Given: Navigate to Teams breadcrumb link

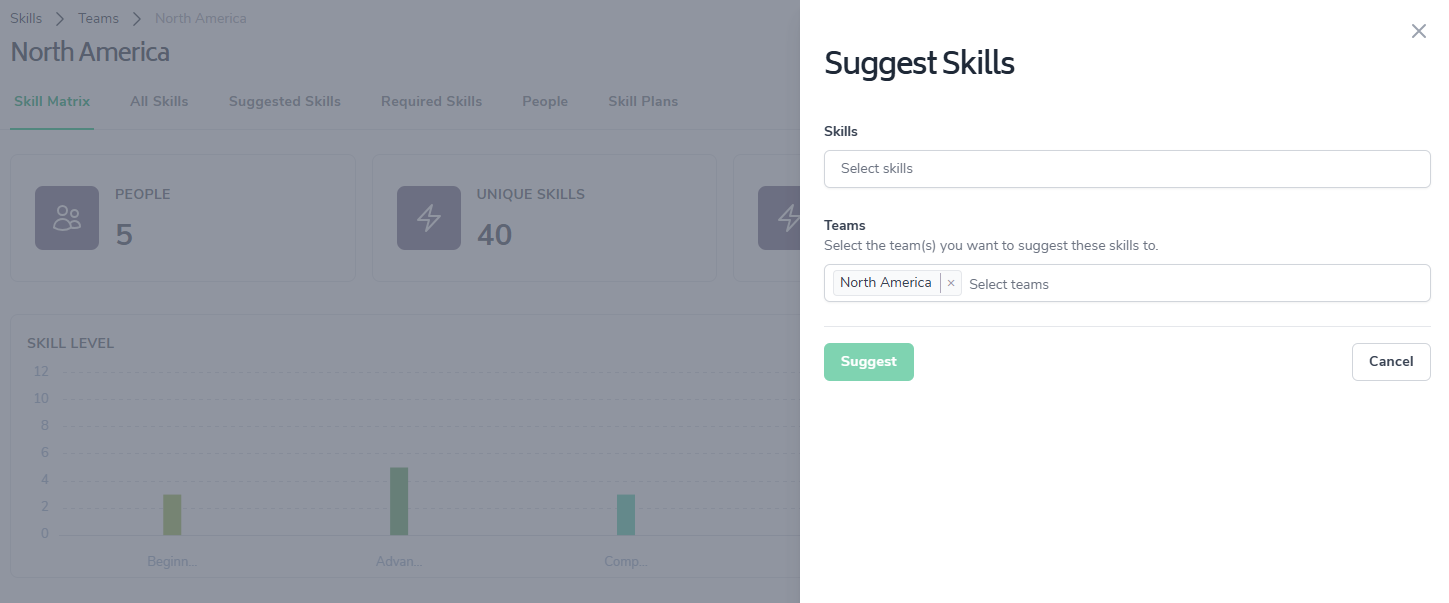Looking at the screenshot, I should pyautogui.click(x=98, y=18).
